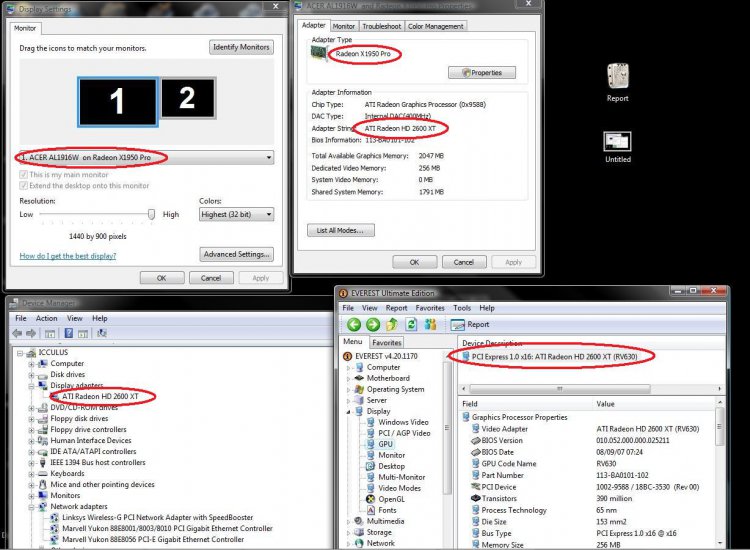Select monitor 1 thumbnail in Display Settings

click(118, 102)
